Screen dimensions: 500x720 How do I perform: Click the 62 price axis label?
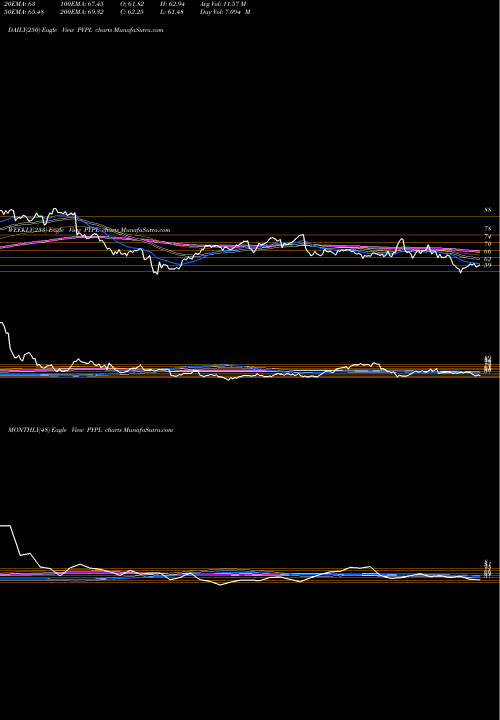coord(488,259)
